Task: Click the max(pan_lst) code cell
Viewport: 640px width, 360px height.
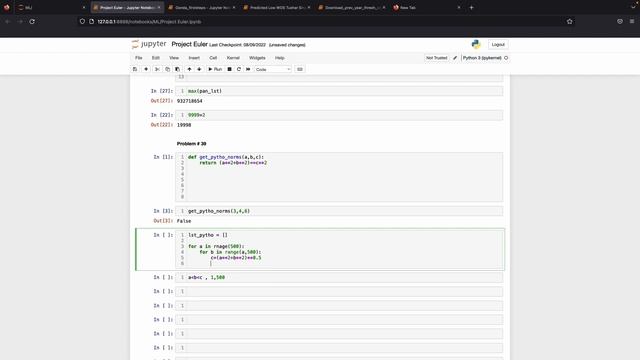Action: tap(339, 91)
